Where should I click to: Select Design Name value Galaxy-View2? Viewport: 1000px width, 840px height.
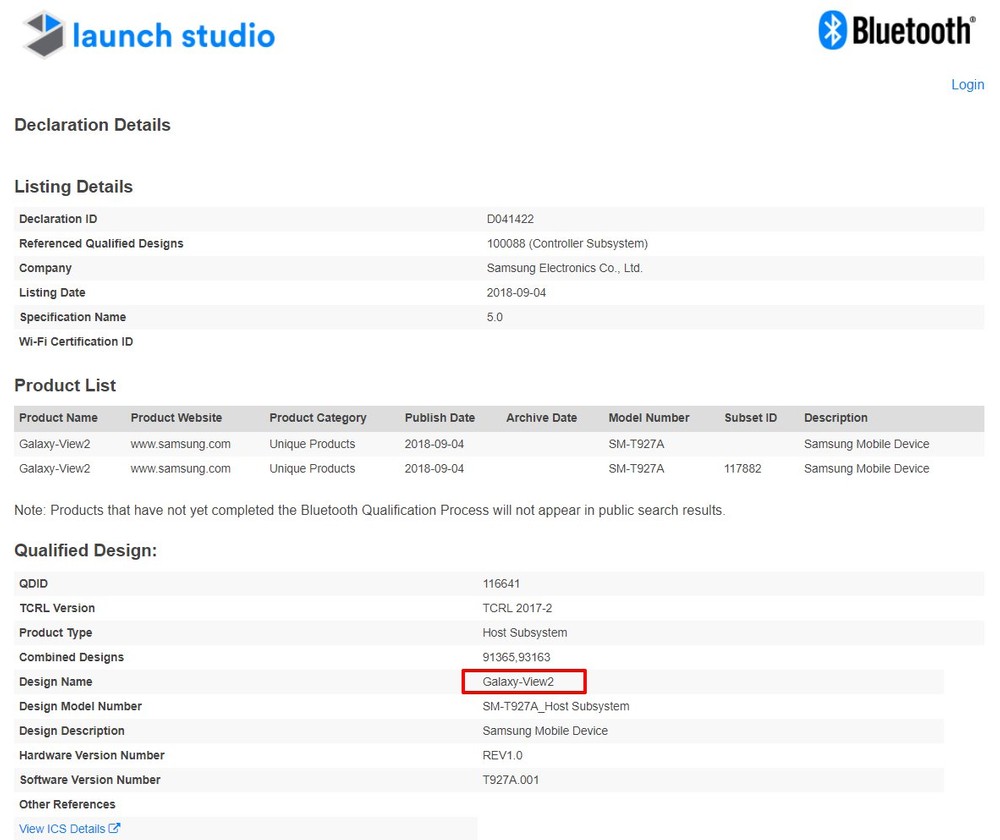[518, 682]
